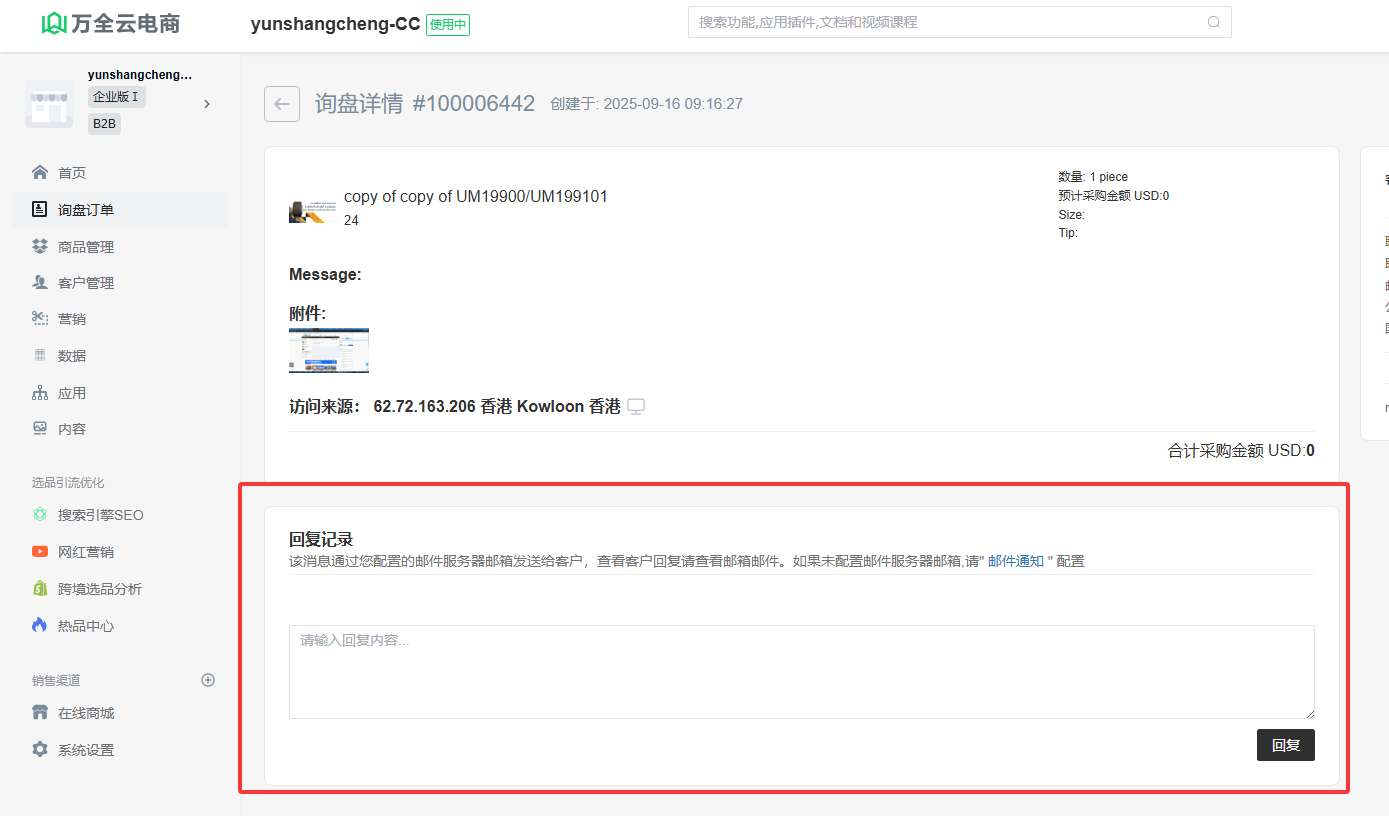
Task: Go to 搜索引擎SEO section
Action: 100,515
